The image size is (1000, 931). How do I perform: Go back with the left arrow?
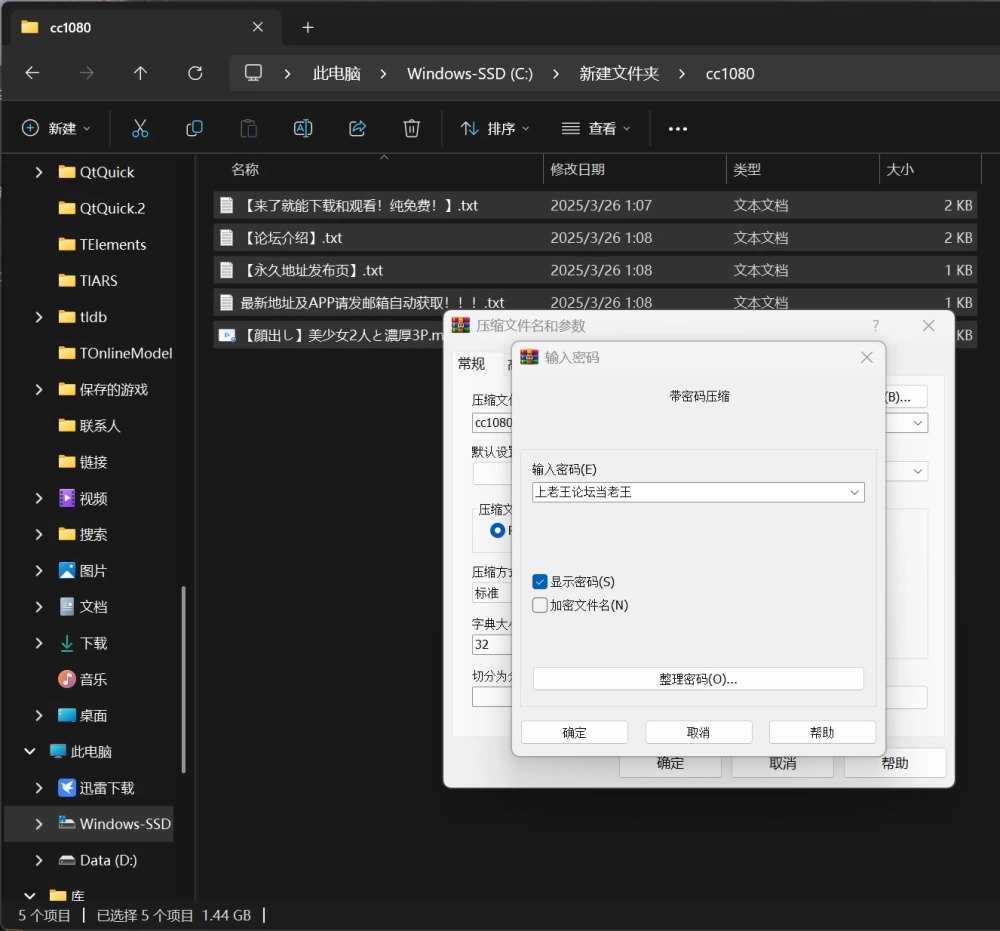32,73
